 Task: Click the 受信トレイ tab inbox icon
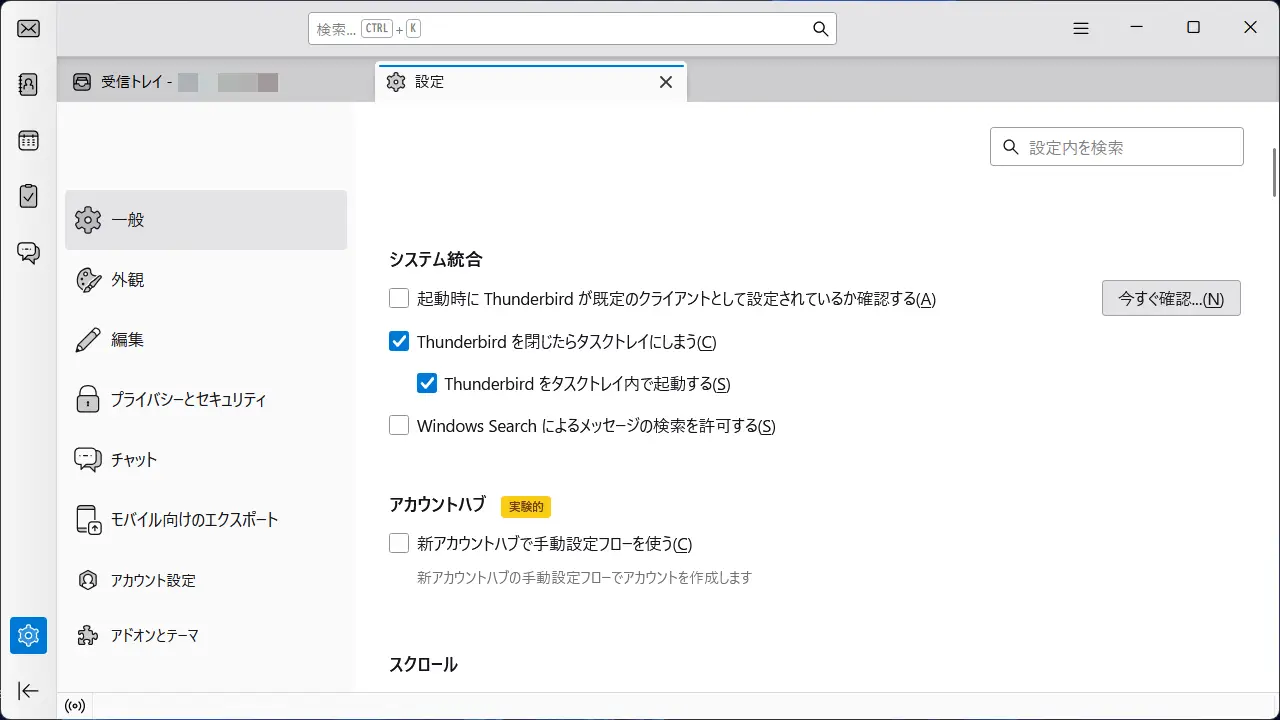[82, 82]
